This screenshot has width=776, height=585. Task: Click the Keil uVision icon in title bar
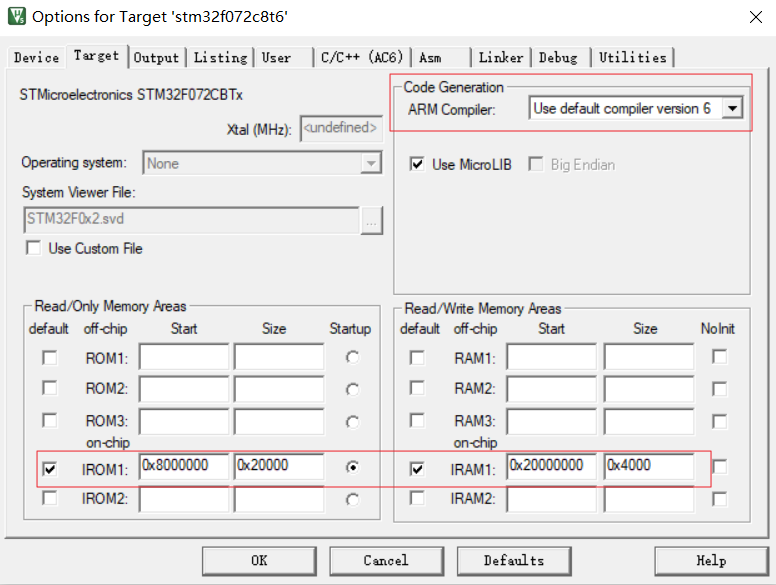tap(17, 16)
